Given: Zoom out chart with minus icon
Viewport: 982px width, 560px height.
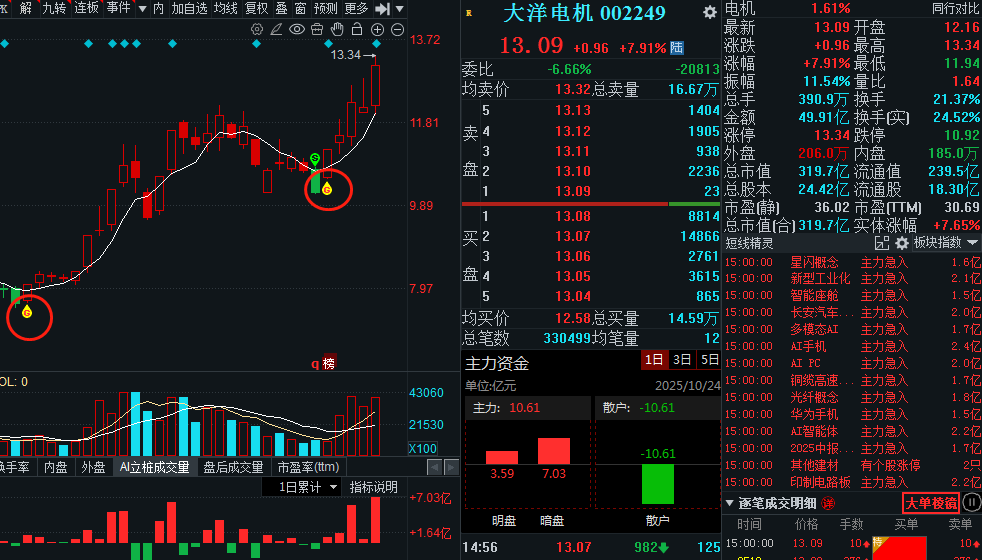Looking at the screenshot, I should point(397,29).
